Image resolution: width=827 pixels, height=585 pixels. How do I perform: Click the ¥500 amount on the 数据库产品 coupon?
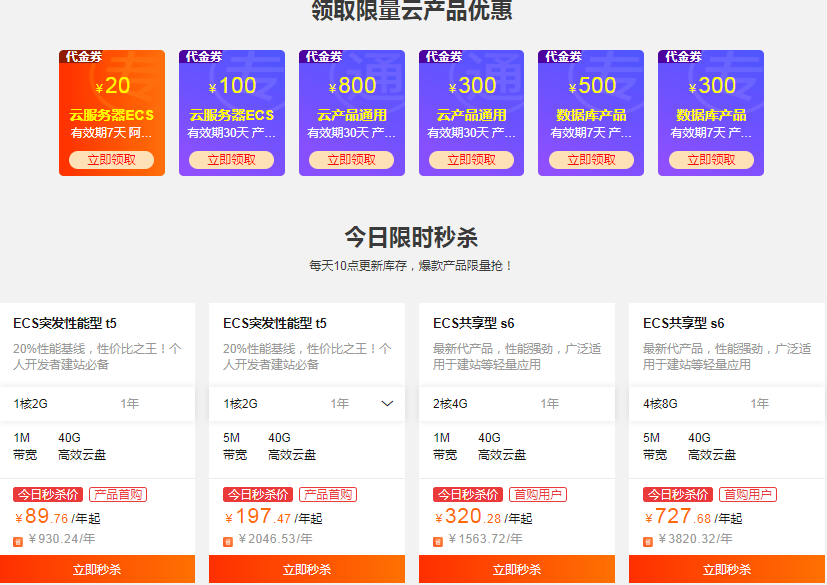pos(592,85)
